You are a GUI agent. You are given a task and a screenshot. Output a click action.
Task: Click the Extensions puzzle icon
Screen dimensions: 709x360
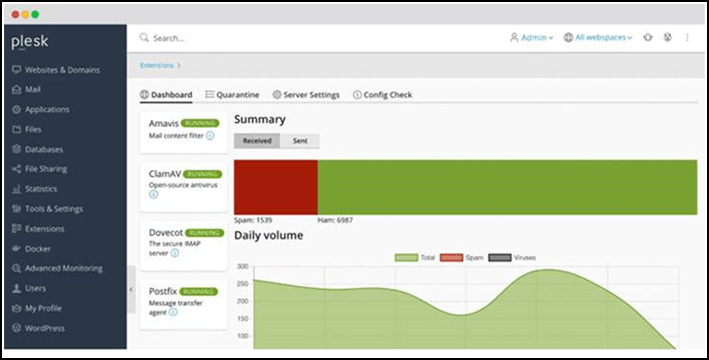(x=17, y=228)
